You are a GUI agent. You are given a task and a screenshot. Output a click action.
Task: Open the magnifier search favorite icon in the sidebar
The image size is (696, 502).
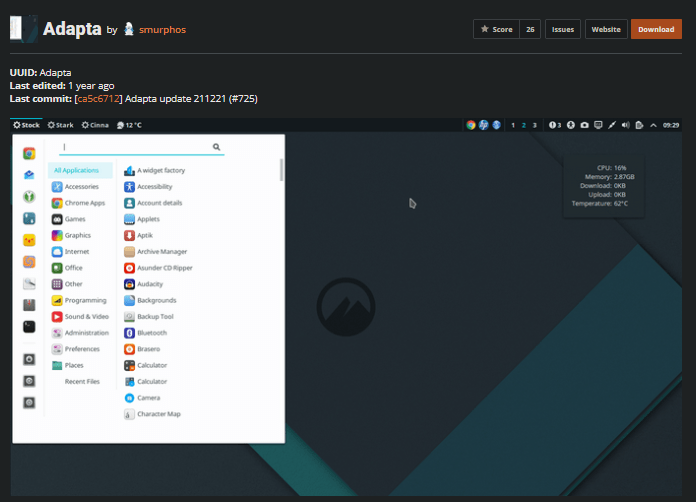click(29, 283)
